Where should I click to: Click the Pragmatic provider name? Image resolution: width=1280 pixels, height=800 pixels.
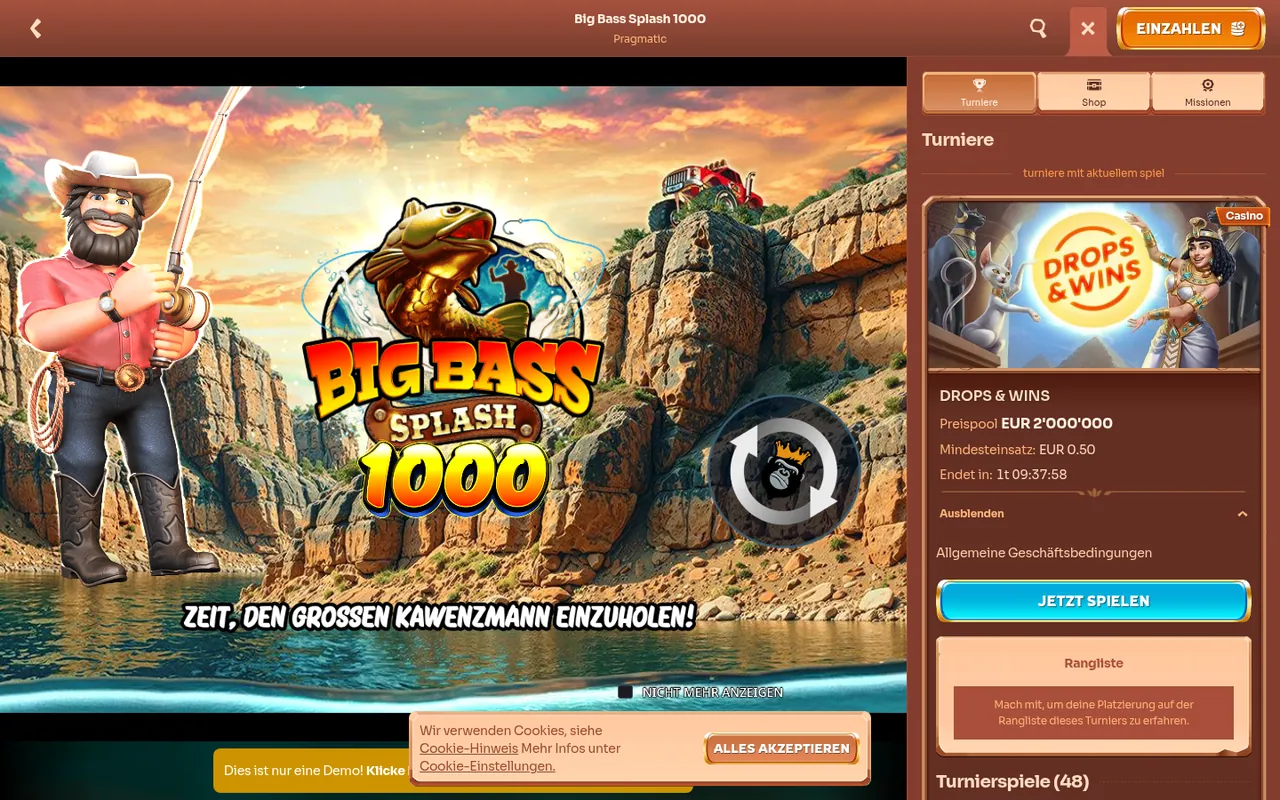coord(640,39)
